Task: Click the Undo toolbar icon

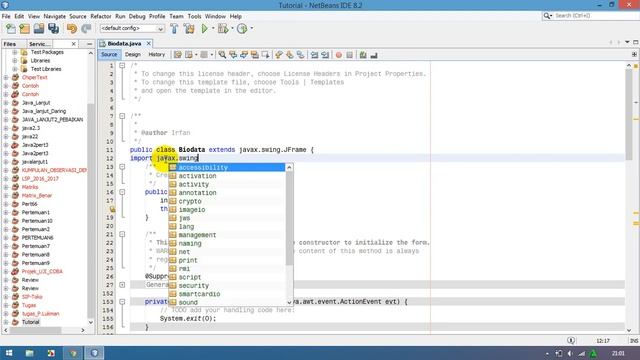Action: [x=72, y=29]
